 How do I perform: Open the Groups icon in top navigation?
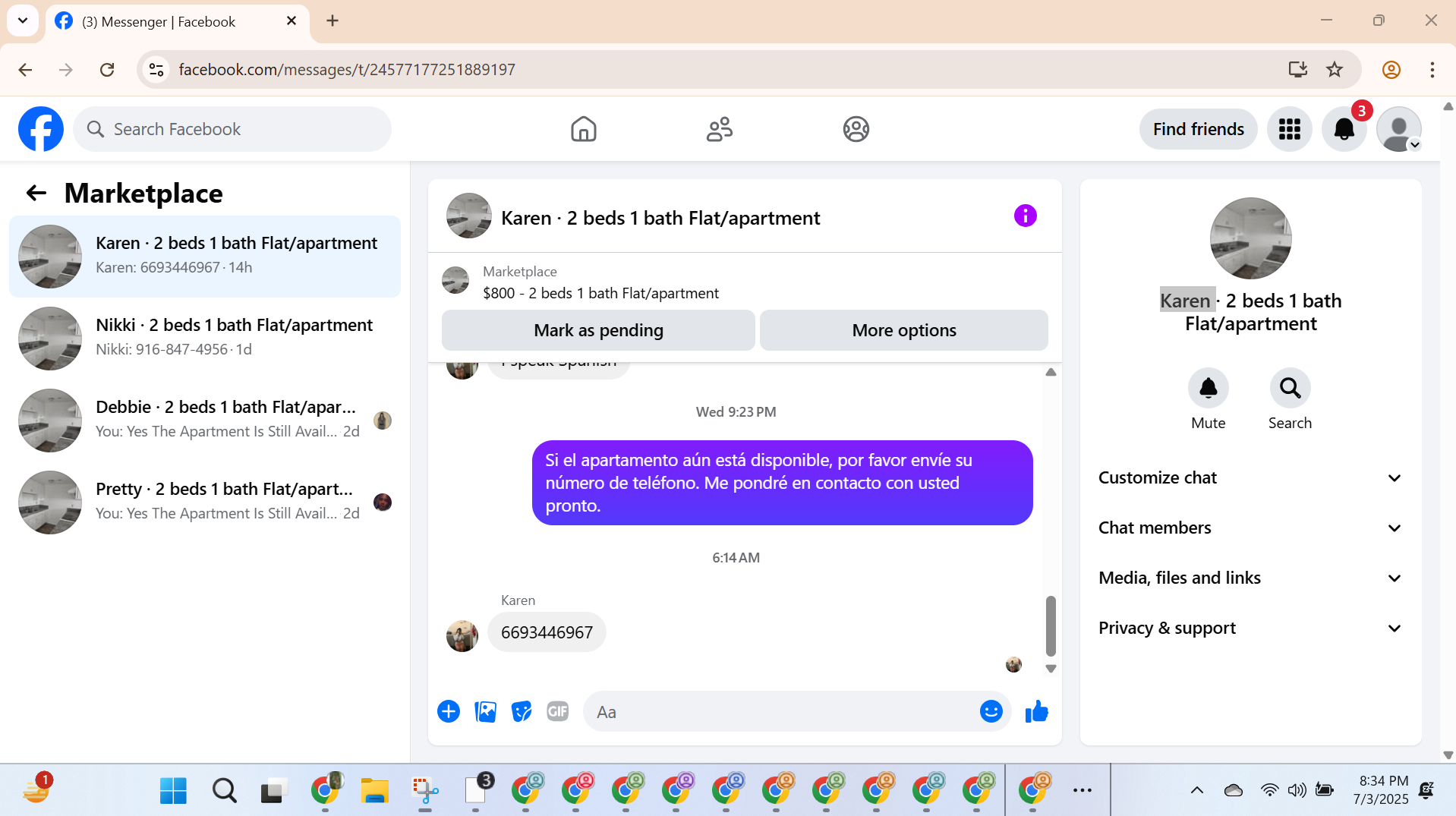(856, 129)
